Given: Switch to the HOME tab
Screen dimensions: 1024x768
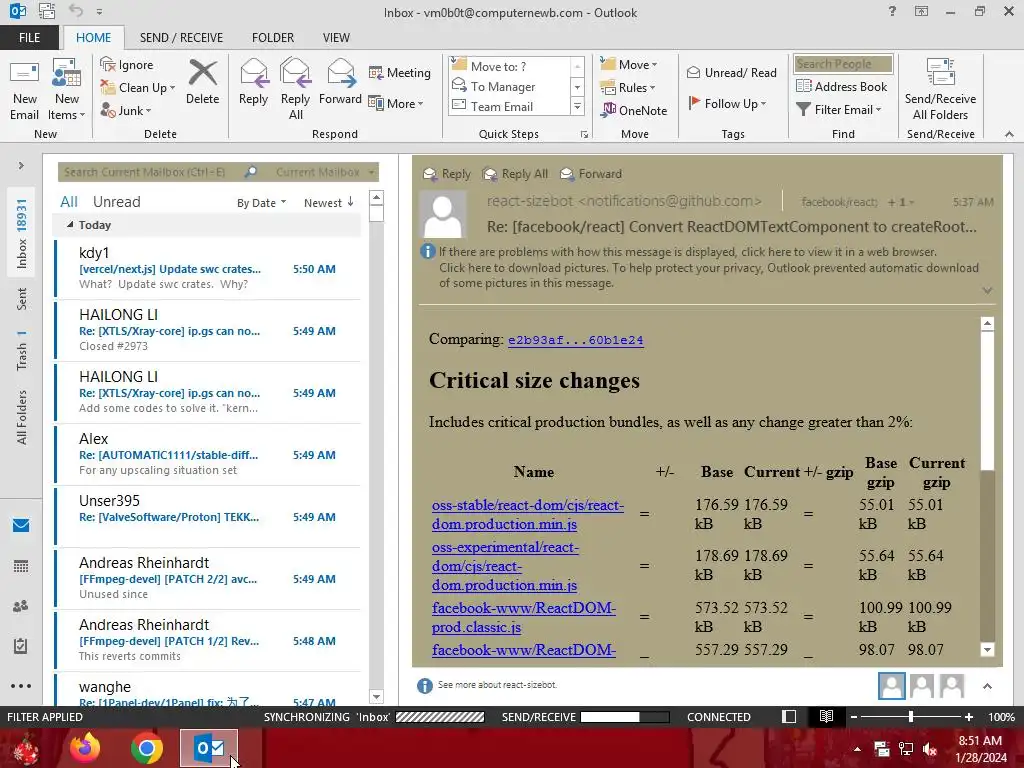Looking at the screenshot, I should (93, 37).
